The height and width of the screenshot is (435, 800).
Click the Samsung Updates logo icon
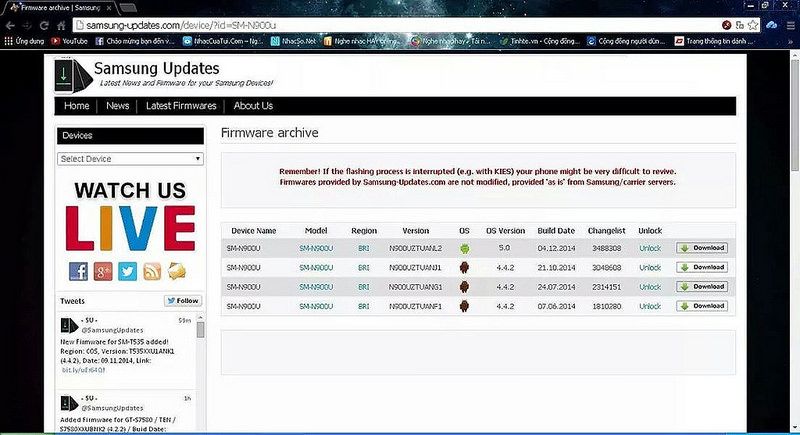[x=71, y=74]
